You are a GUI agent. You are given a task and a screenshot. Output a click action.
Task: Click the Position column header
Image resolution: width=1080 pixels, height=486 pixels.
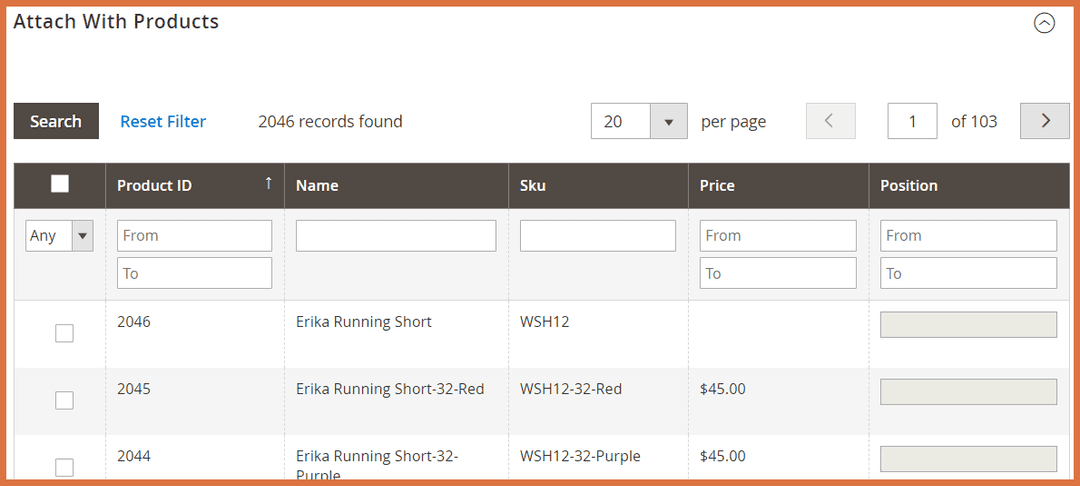(908, 185)
